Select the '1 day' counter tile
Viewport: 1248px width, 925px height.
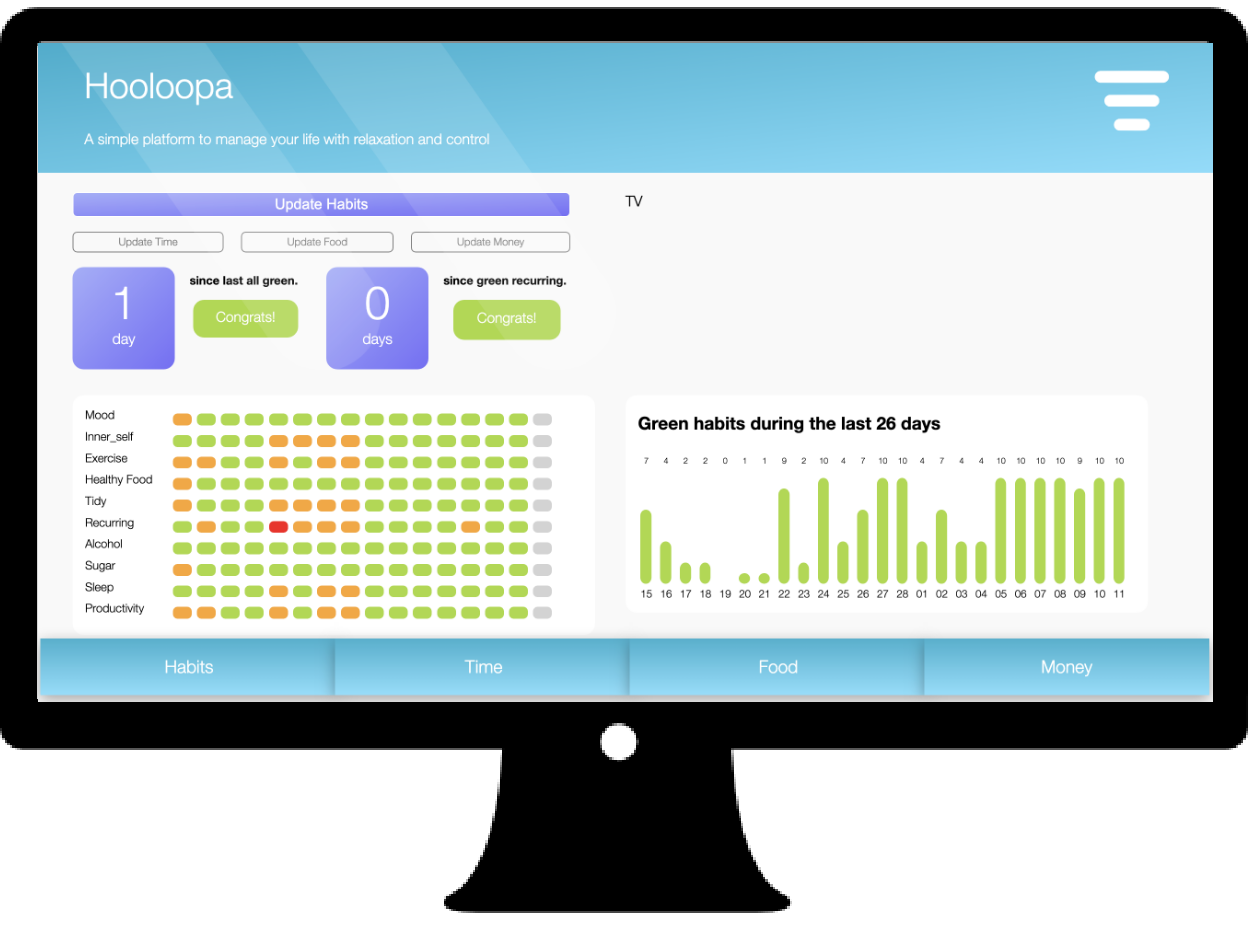pos(123,318)
